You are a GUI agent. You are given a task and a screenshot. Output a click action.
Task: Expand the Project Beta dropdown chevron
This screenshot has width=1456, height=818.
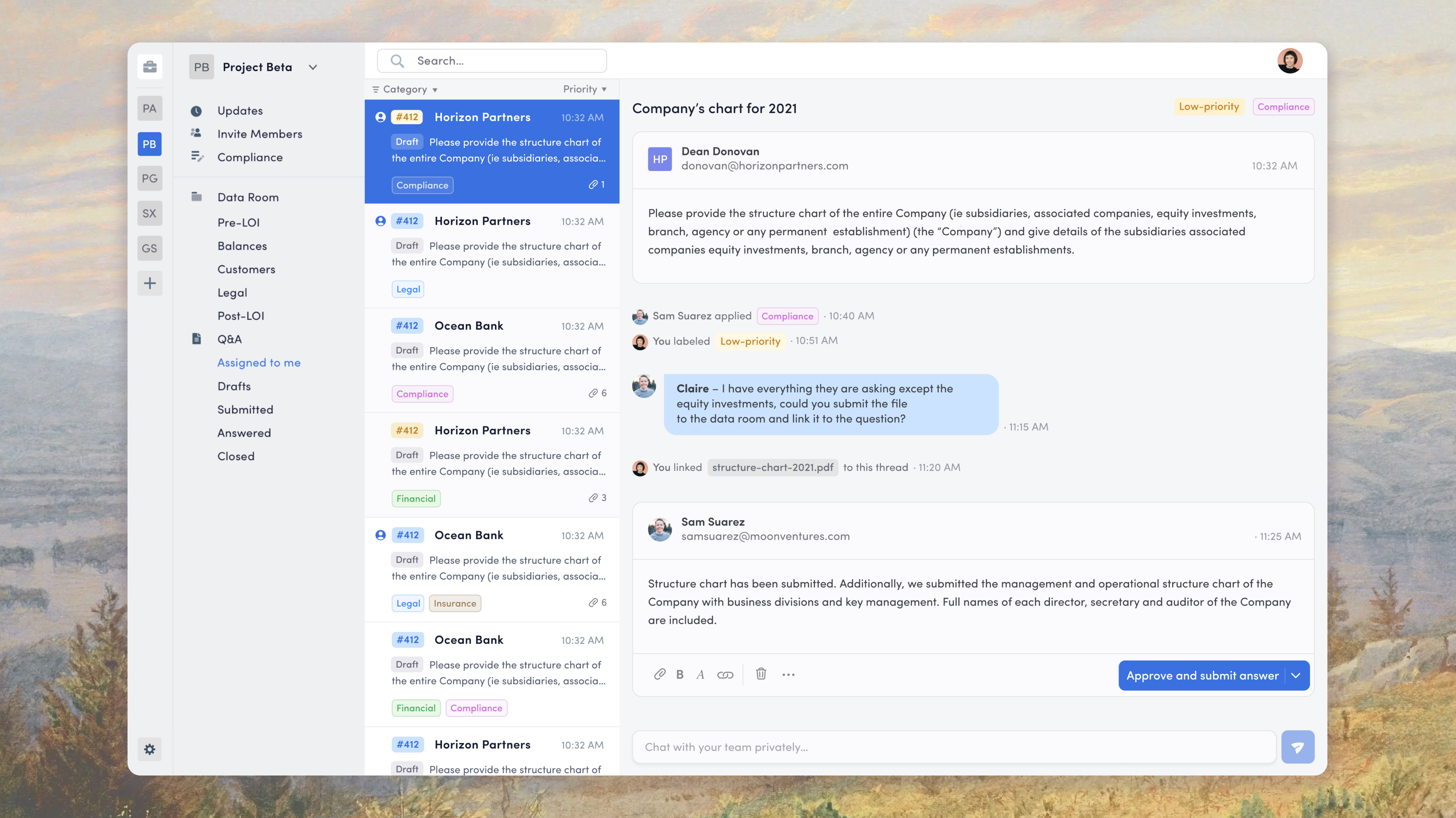pyautogui.click(x=313, y=67)
